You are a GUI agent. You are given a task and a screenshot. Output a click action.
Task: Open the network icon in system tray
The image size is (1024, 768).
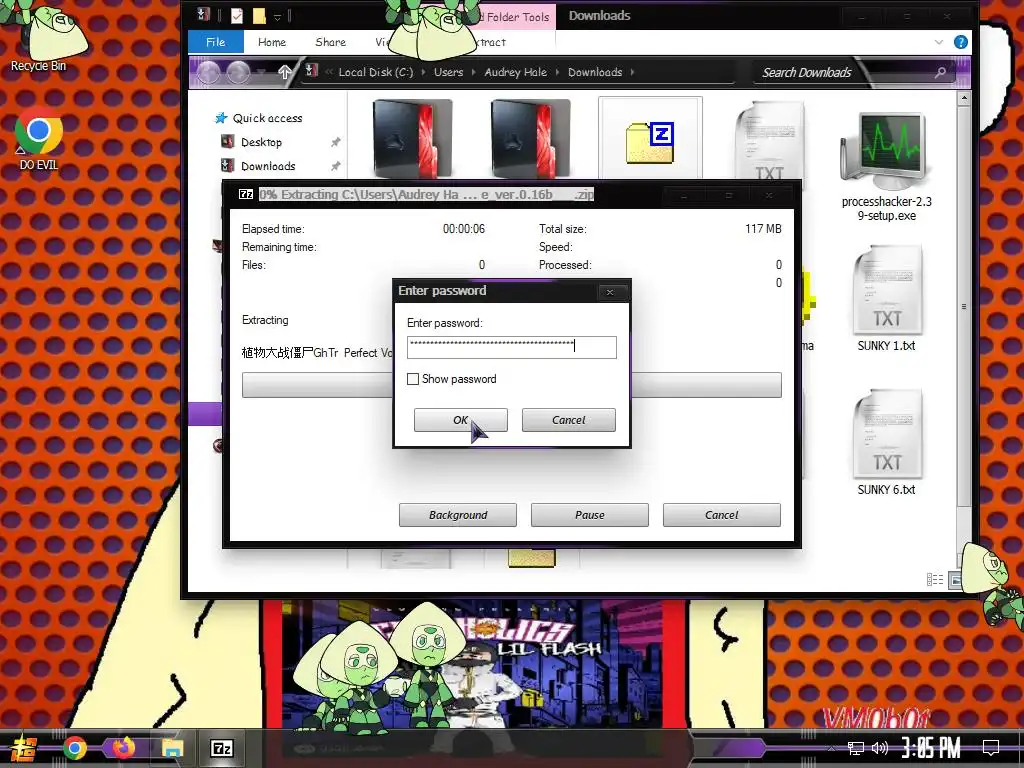[x=856, y=748]
